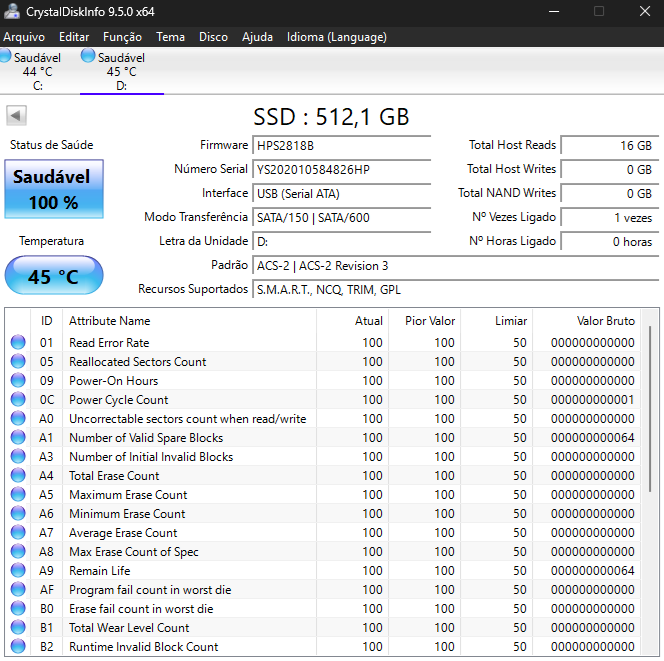Click the health status orb for D: drive
The height and width of the screenshot is (661, 664).
[88, 55]
